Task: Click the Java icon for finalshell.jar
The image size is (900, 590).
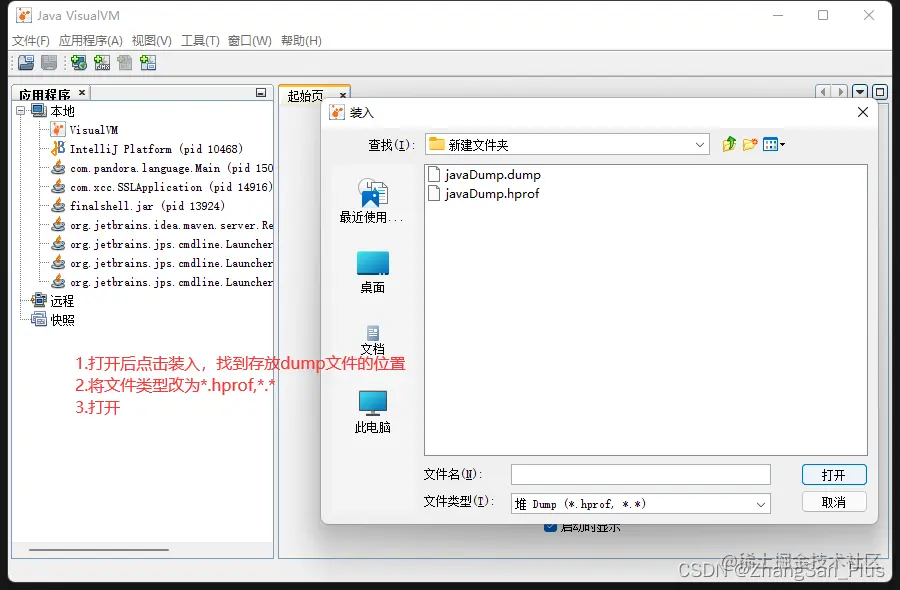Action: pyautogui.click(x=58, y=205)
